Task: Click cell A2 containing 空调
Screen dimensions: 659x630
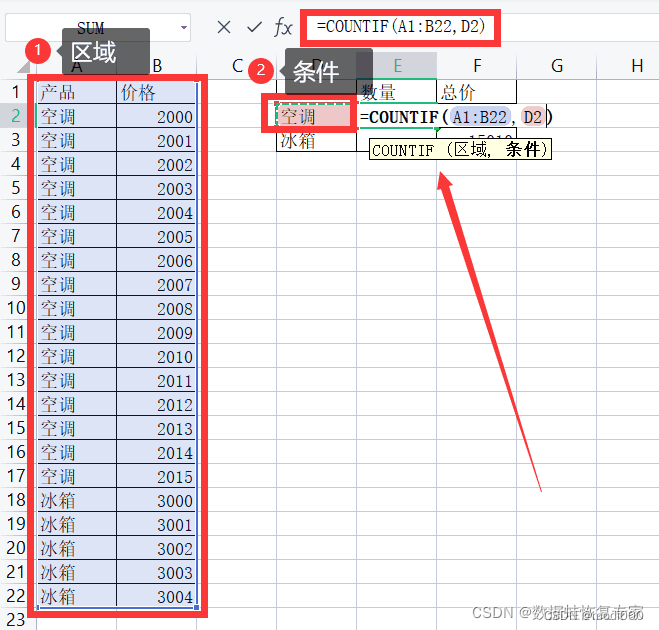Action: pyautogui.click(x=76, y=116)
